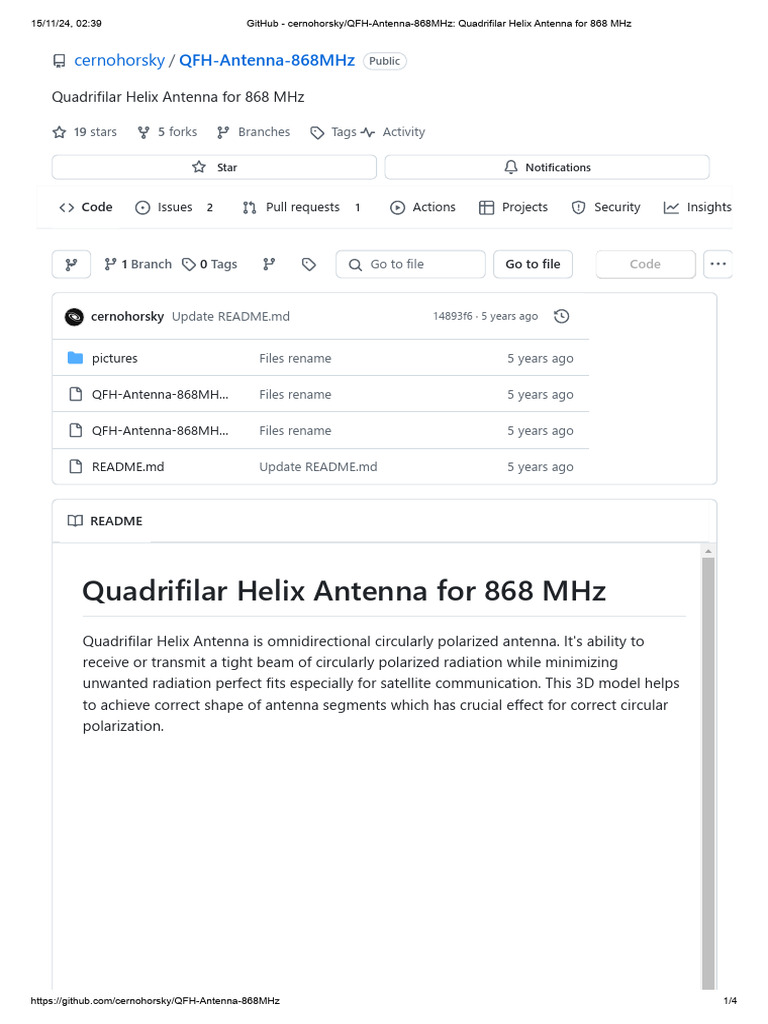The image size is (768, 1024).
Task: Open the three-dot more options menu
Action: (717, 264)
